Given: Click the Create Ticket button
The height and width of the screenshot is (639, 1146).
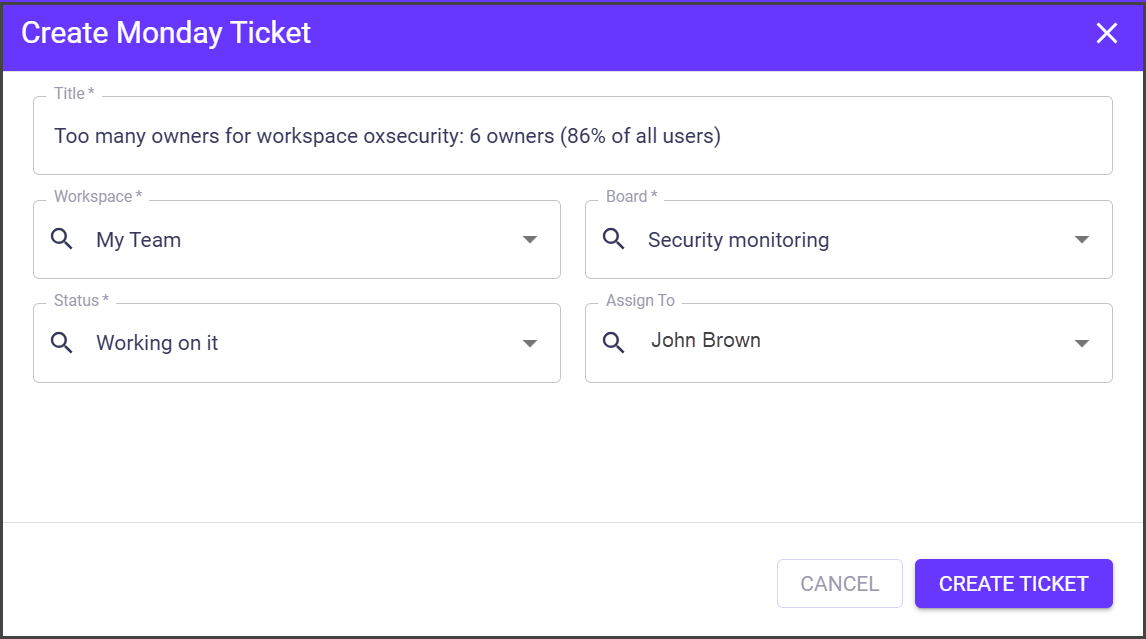Looking at the screenshot, I should (1013, 584).
